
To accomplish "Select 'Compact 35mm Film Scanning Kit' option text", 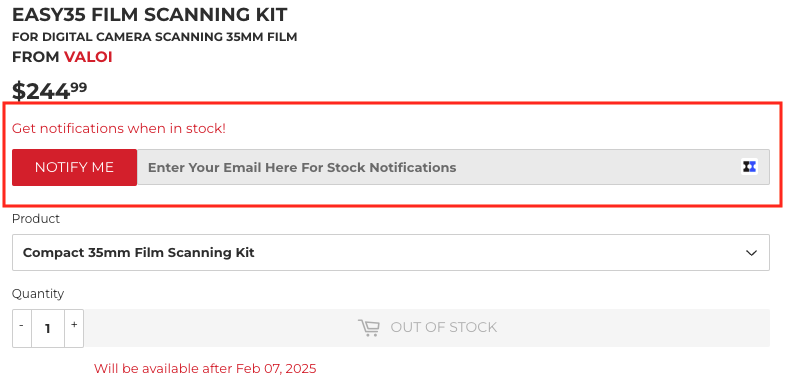I will click(139, 252).
